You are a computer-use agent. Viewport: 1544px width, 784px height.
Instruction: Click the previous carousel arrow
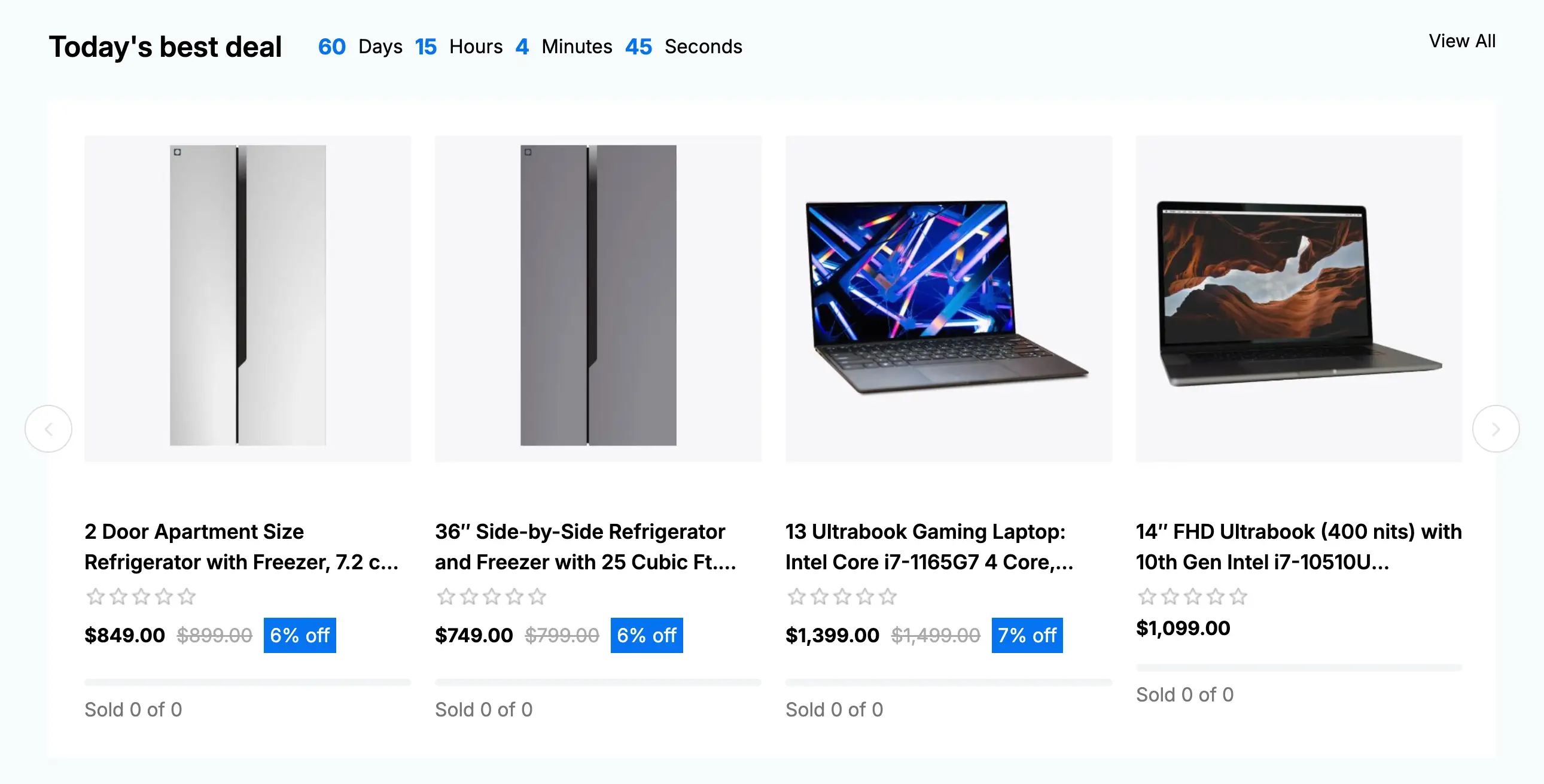tap(48, 429)
